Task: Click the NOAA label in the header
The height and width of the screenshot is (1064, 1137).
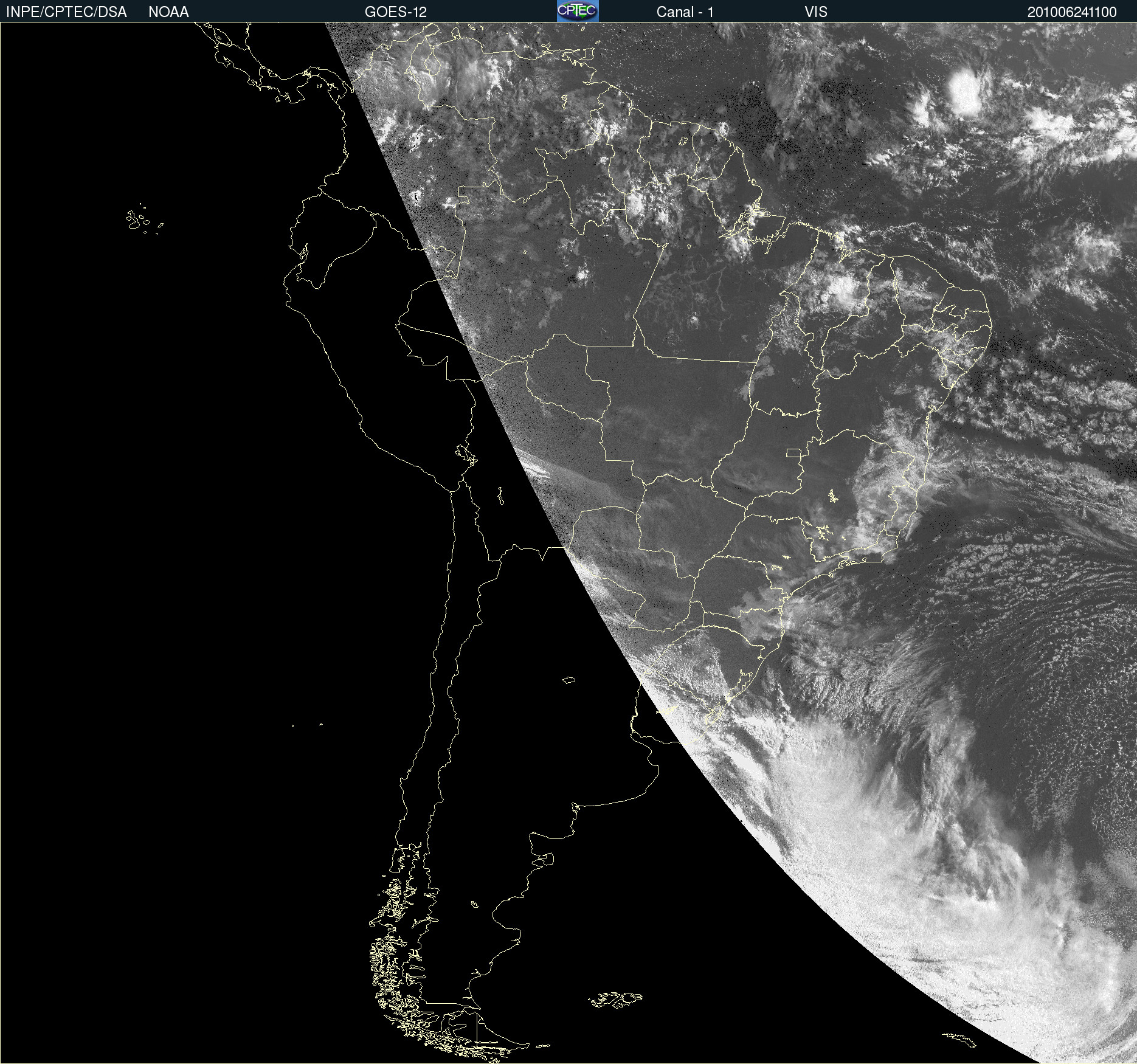Action: click(x=168, y=12)
